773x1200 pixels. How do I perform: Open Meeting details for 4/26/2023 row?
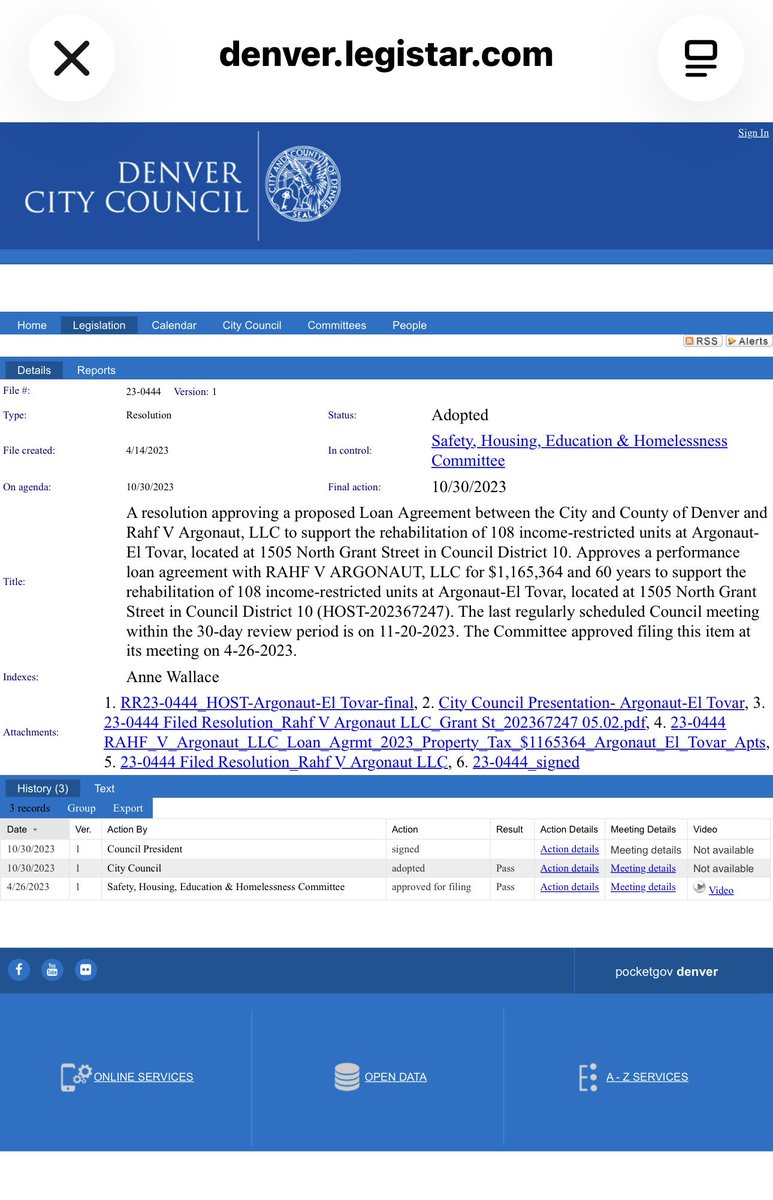tap(643, 887)
